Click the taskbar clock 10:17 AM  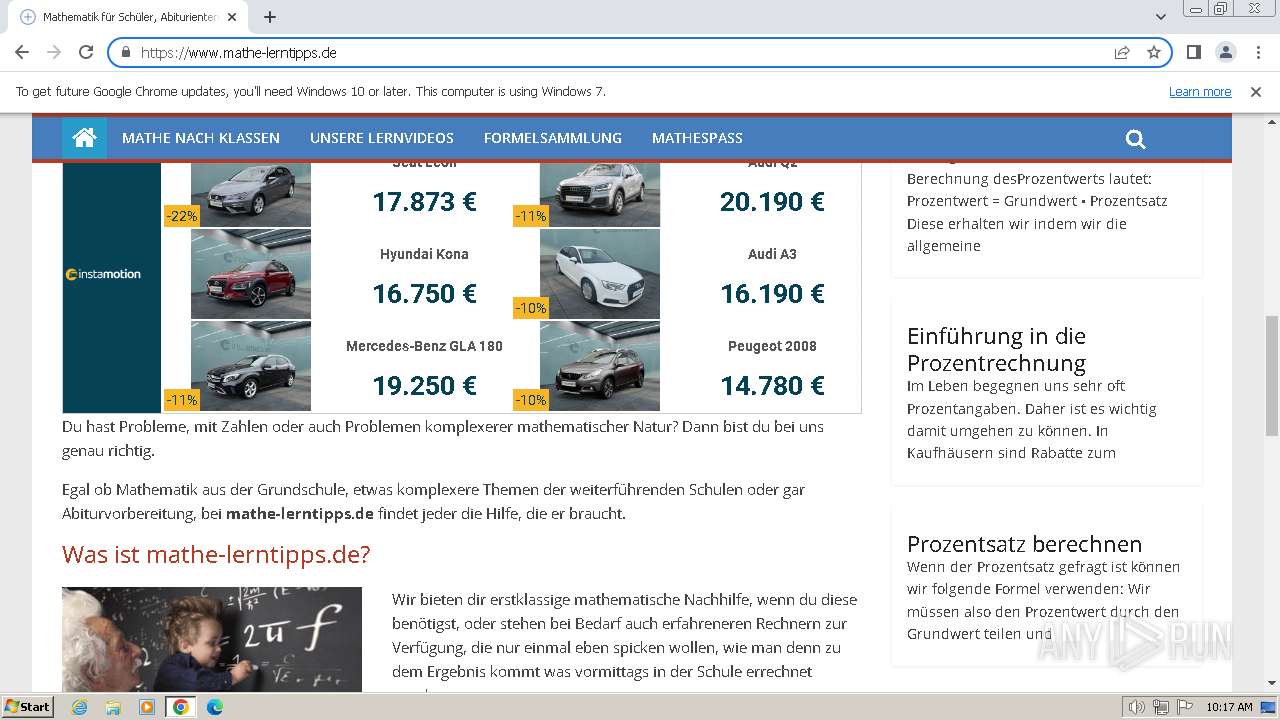(1229, 707)
